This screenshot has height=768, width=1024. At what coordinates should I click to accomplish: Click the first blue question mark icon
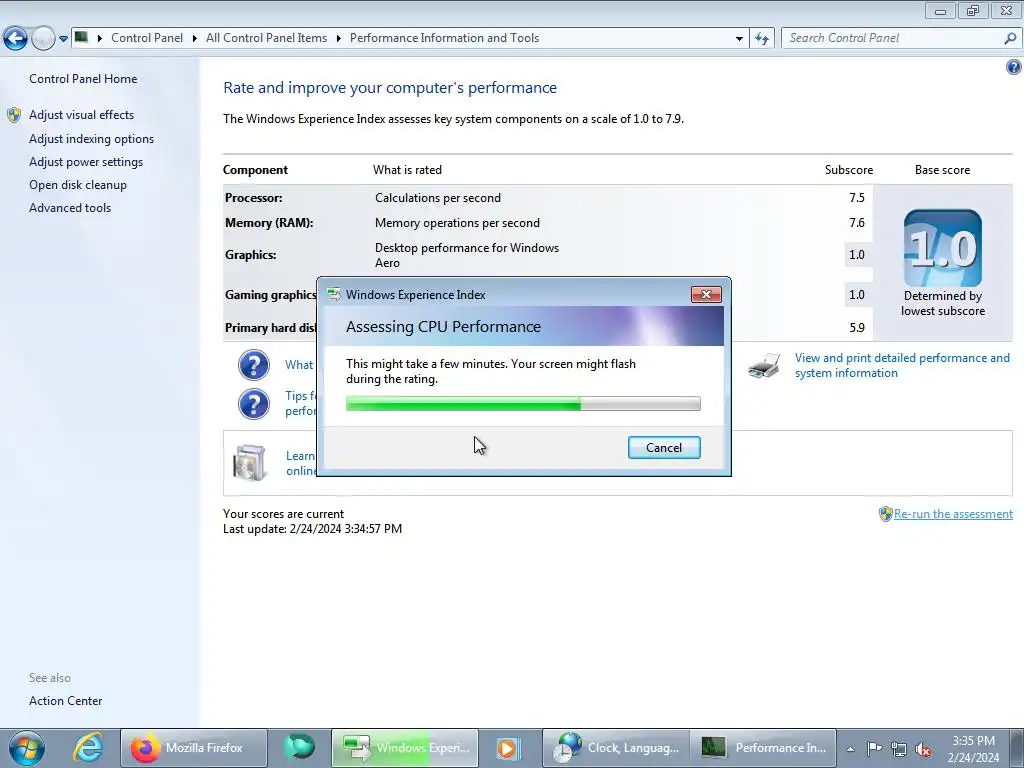[x=253, y=365]
